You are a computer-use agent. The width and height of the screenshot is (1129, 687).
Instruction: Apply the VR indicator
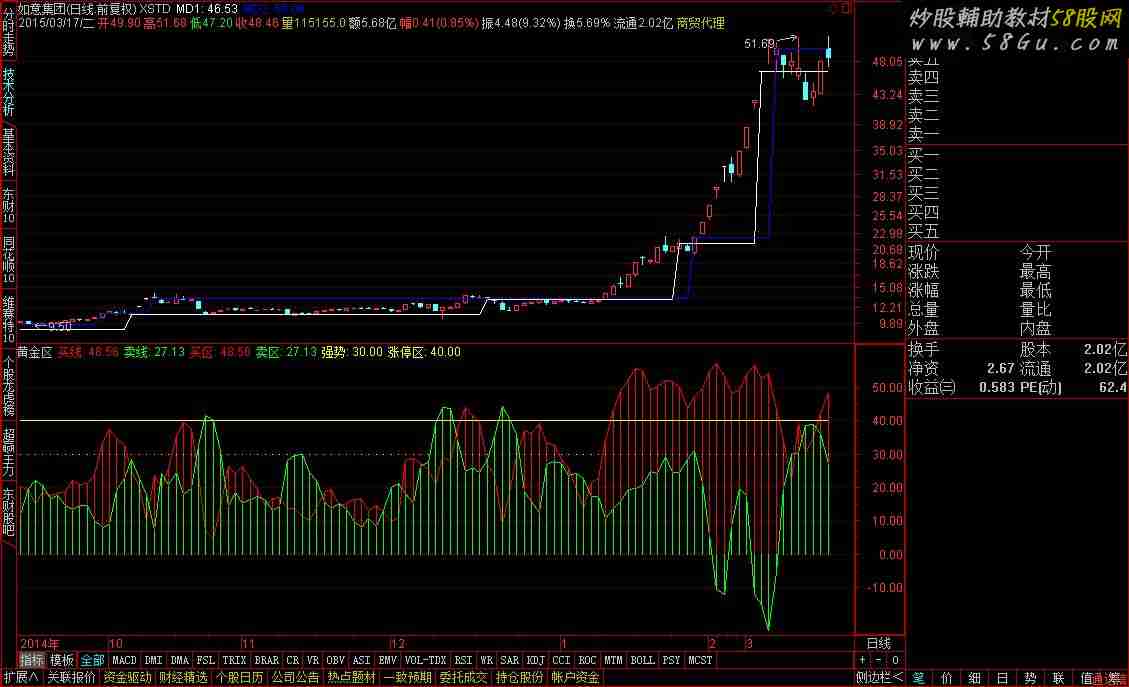312,660
